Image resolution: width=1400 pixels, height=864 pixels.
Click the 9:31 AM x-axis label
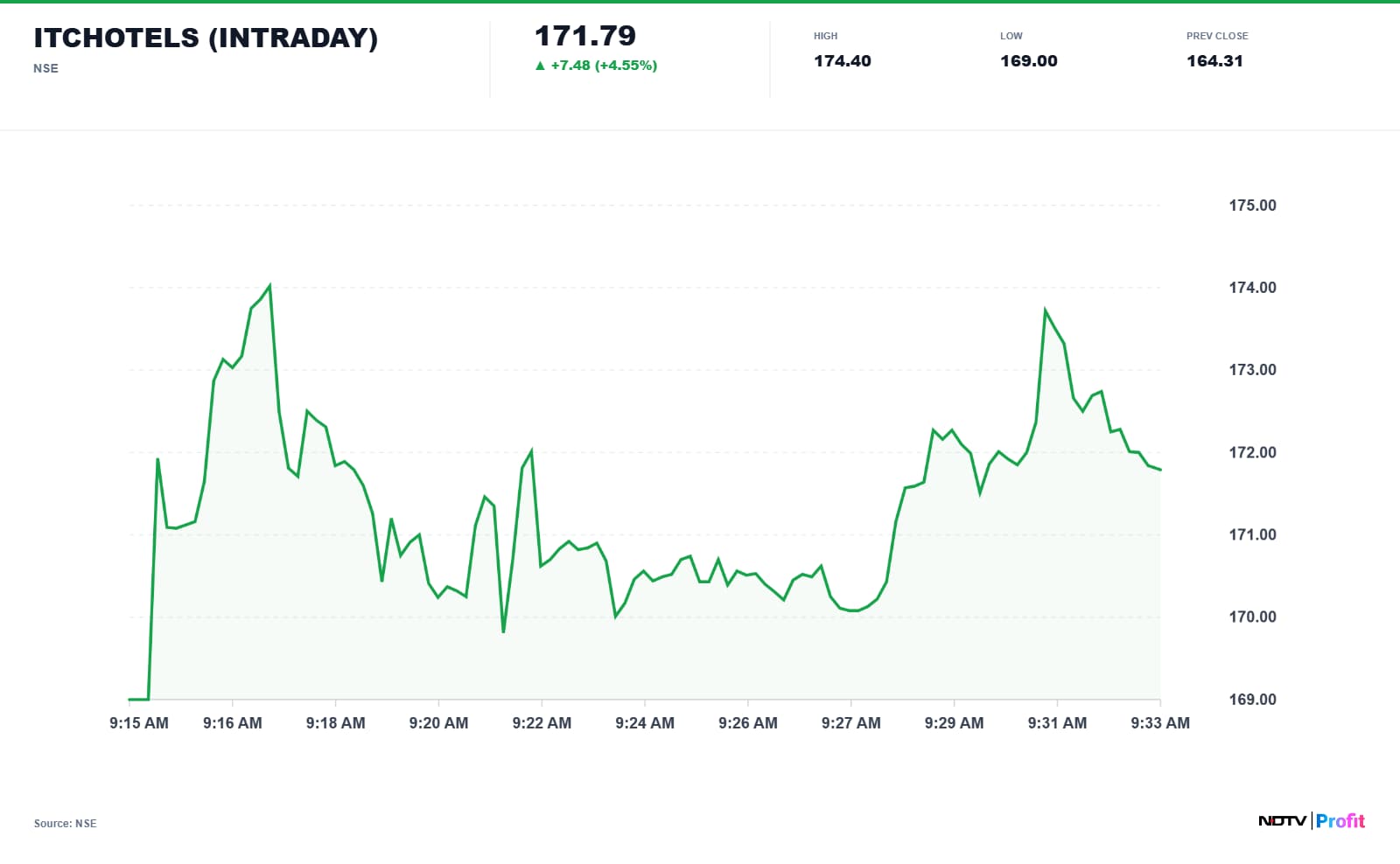tap(1057, 723)
